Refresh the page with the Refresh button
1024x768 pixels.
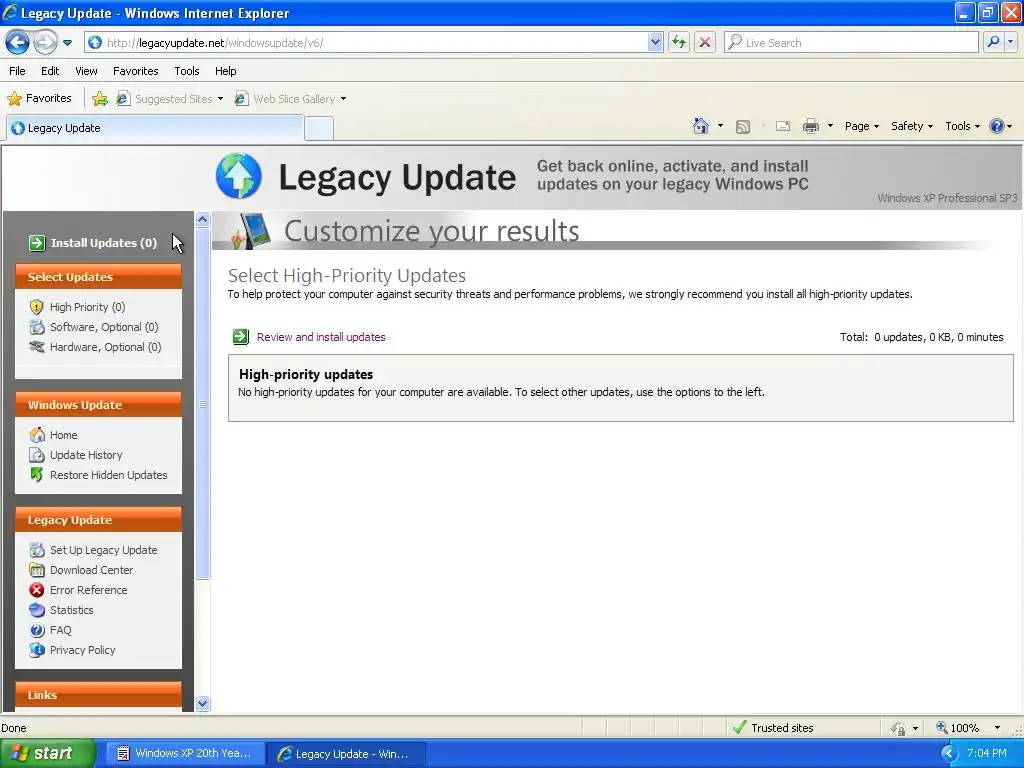(x=679, y=42)
